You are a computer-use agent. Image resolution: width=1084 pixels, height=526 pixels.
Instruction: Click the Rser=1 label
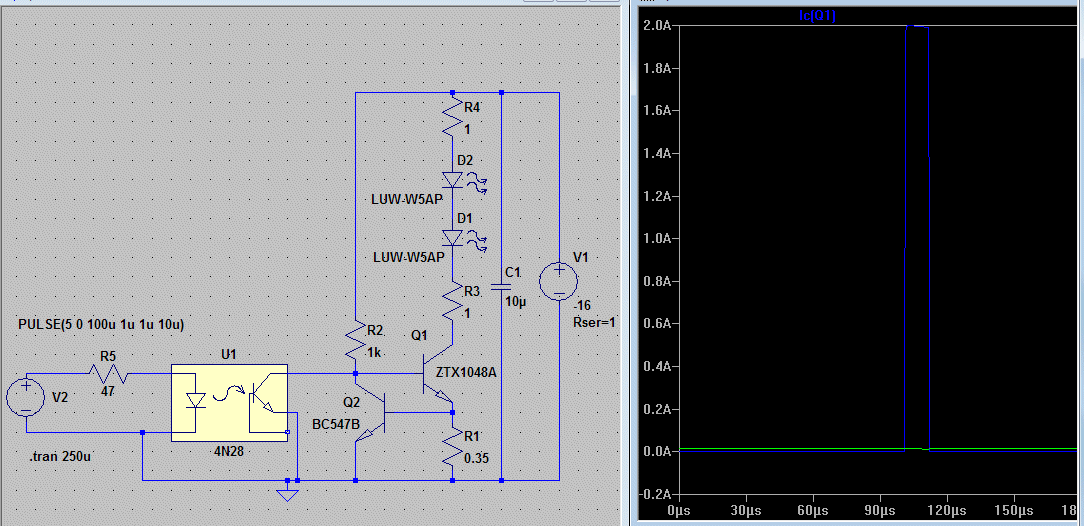(x=595, y=322)
